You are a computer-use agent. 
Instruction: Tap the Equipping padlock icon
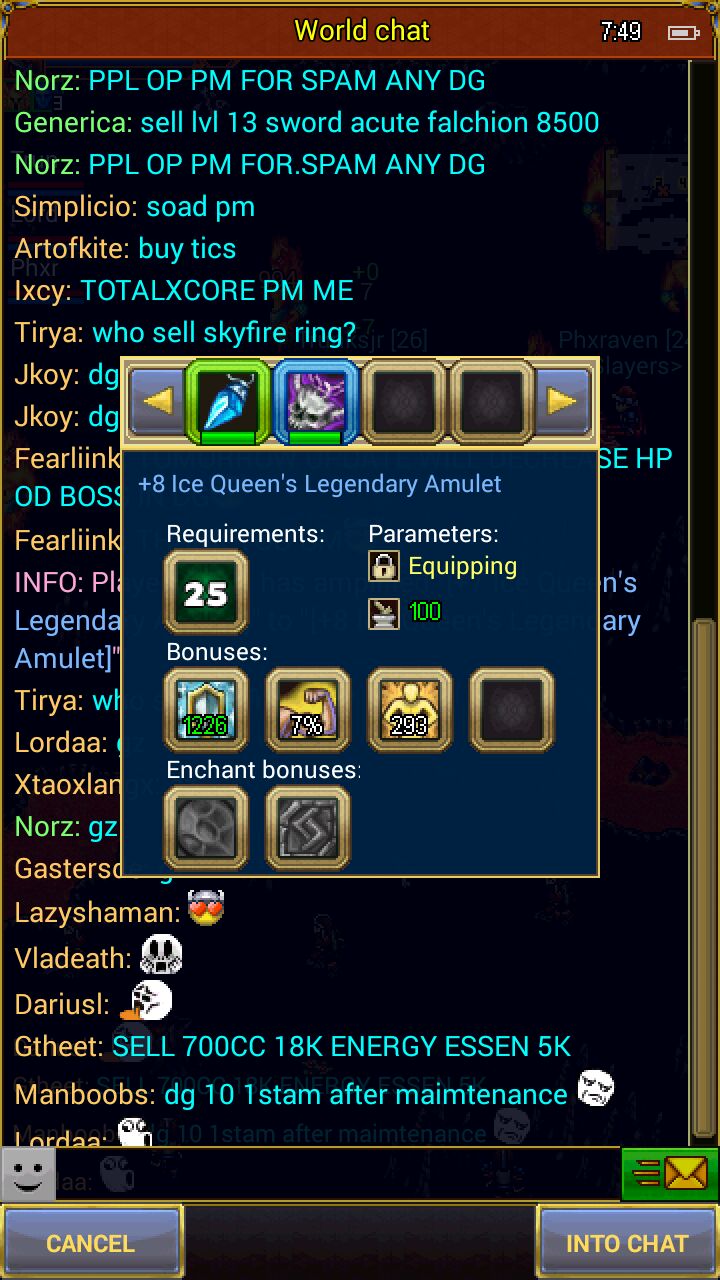pyautogui.click(x=384, y=567)
